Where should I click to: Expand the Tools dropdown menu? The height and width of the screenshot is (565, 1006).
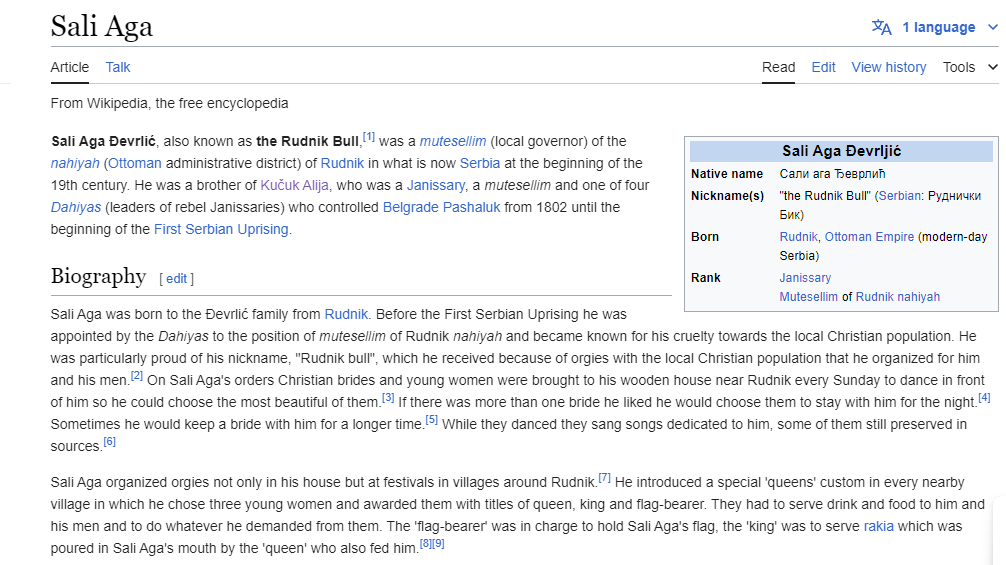pyautogui.click(x=969, y=67)
